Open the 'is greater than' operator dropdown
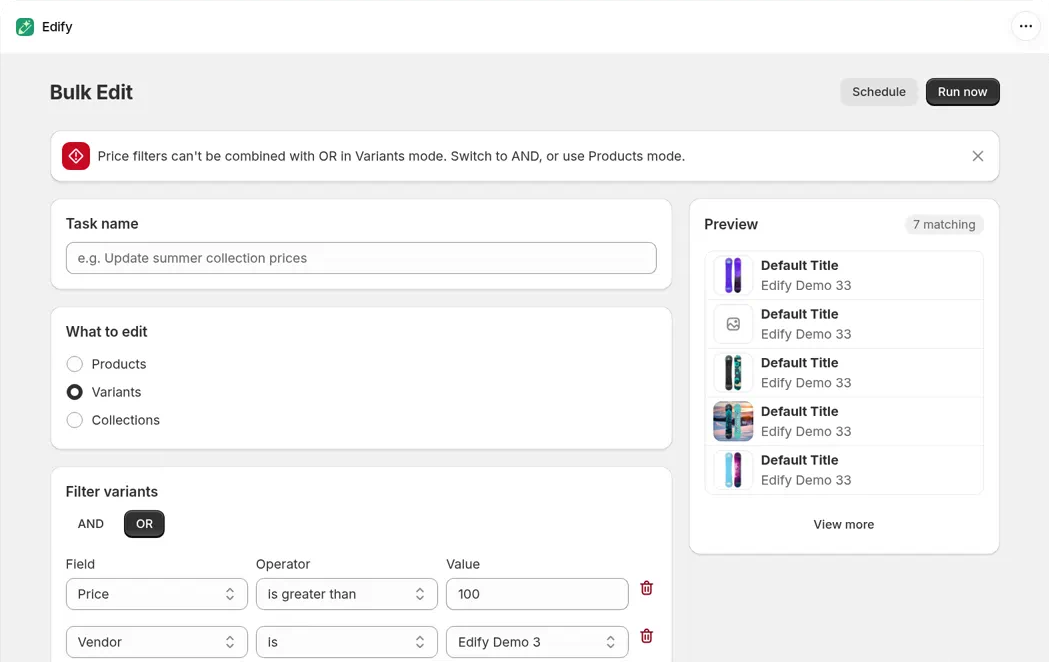Screen dimensions: 1049x662 tap(347, 594)
